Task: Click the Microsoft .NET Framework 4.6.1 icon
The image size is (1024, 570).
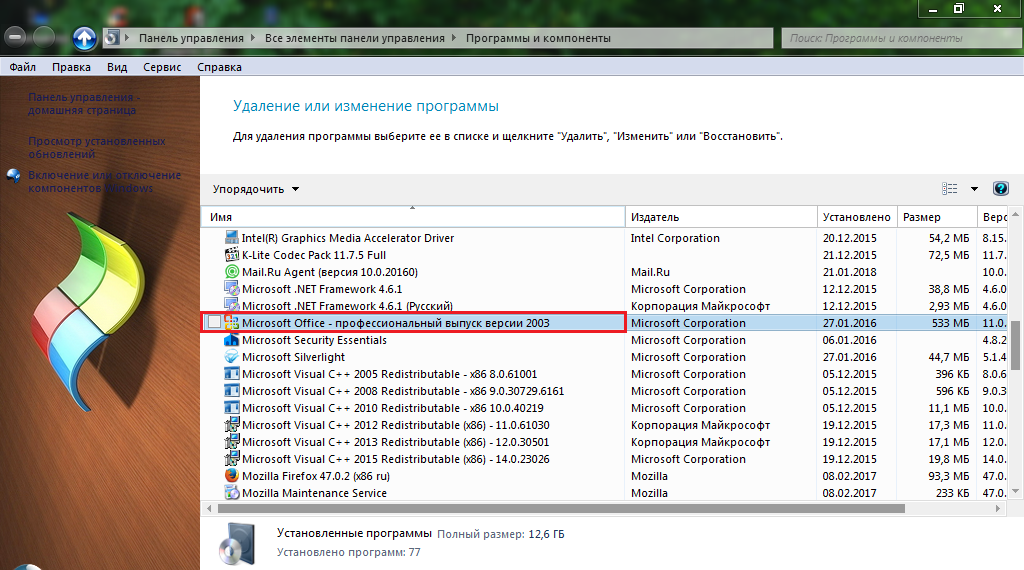Action: click(231, 289)
